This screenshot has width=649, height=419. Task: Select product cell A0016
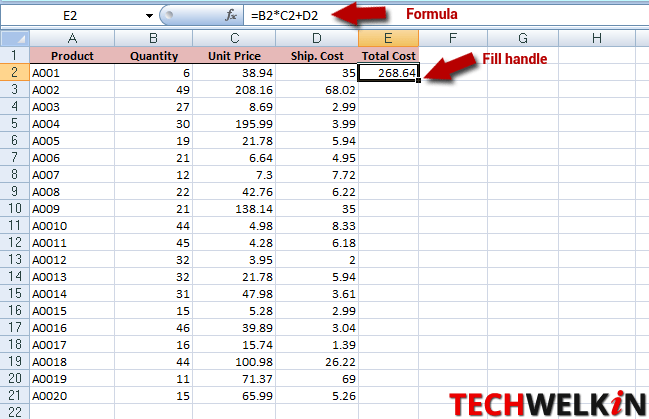[72, 327]
